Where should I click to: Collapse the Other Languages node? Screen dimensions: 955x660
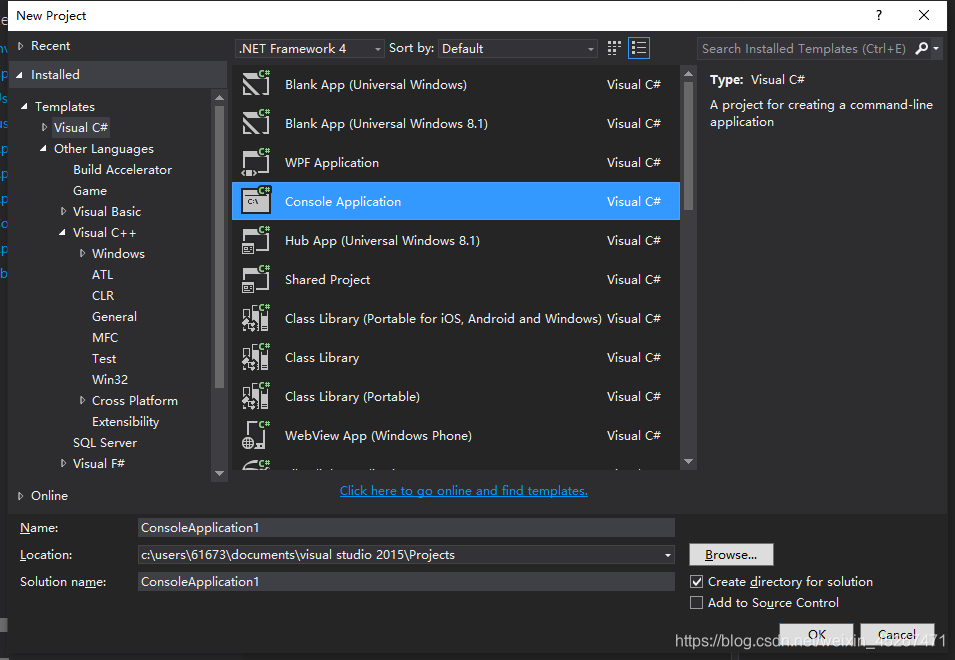pos(43,149)
